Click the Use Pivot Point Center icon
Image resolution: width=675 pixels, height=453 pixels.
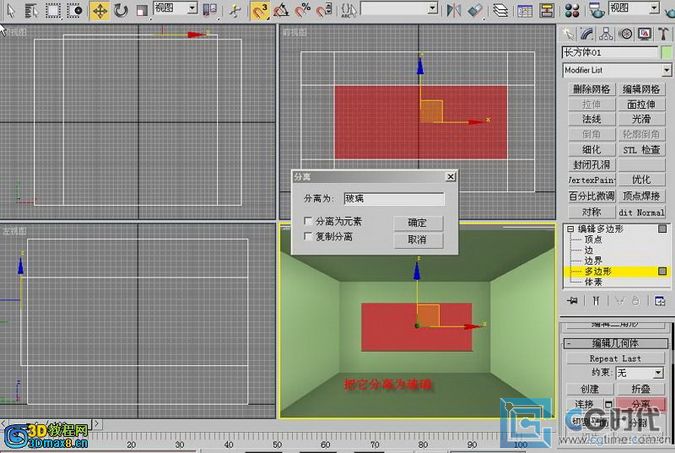pos(209,10)
